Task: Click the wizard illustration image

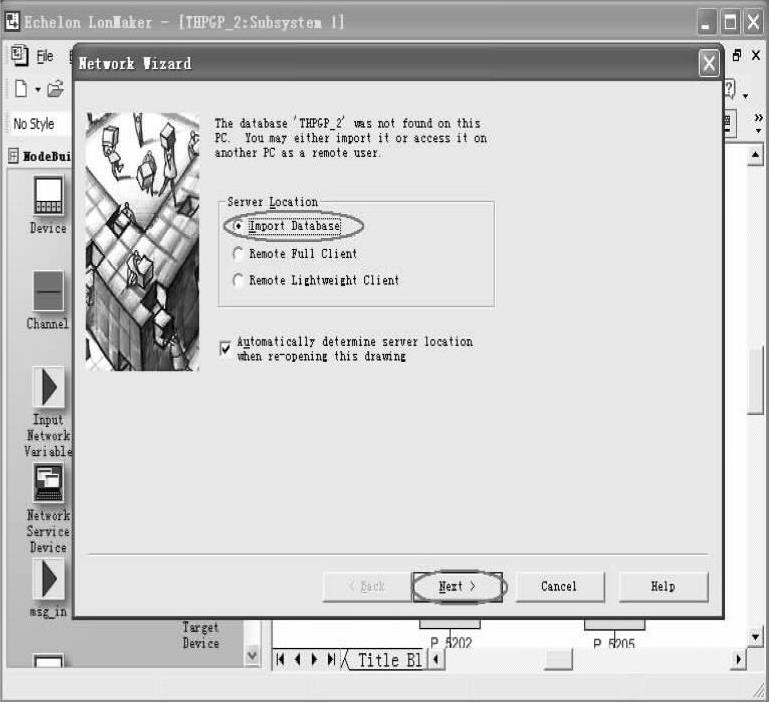Action: click(142, 241)
